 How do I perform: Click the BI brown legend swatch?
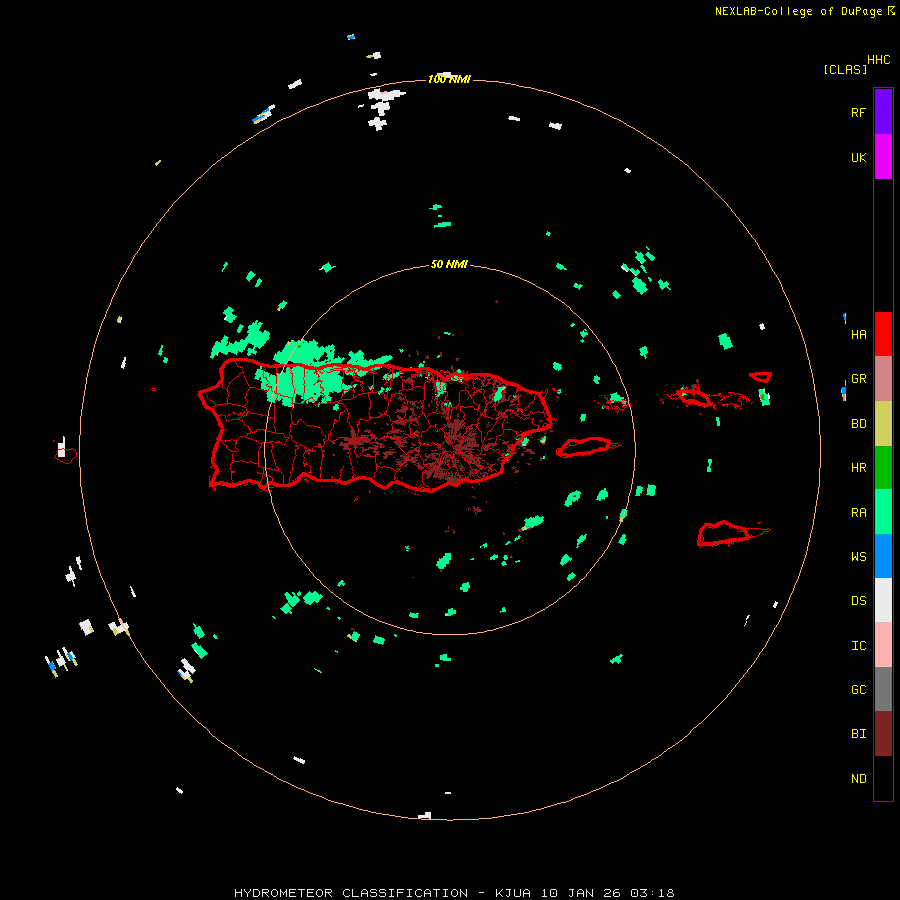pos(883,734)
